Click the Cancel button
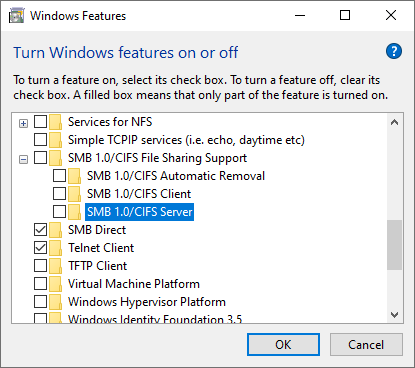 tap(366, 344)
